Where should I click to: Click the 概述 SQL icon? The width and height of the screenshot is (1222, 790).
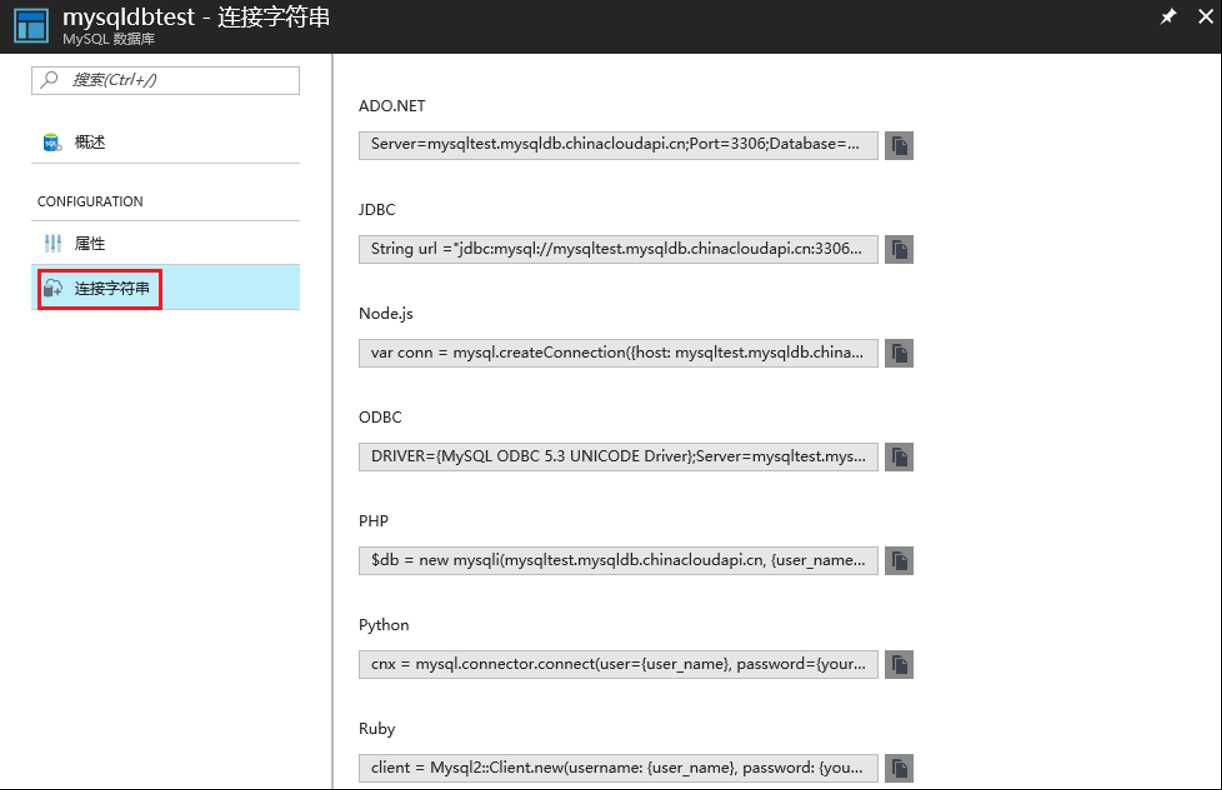[x=52, y=143]
